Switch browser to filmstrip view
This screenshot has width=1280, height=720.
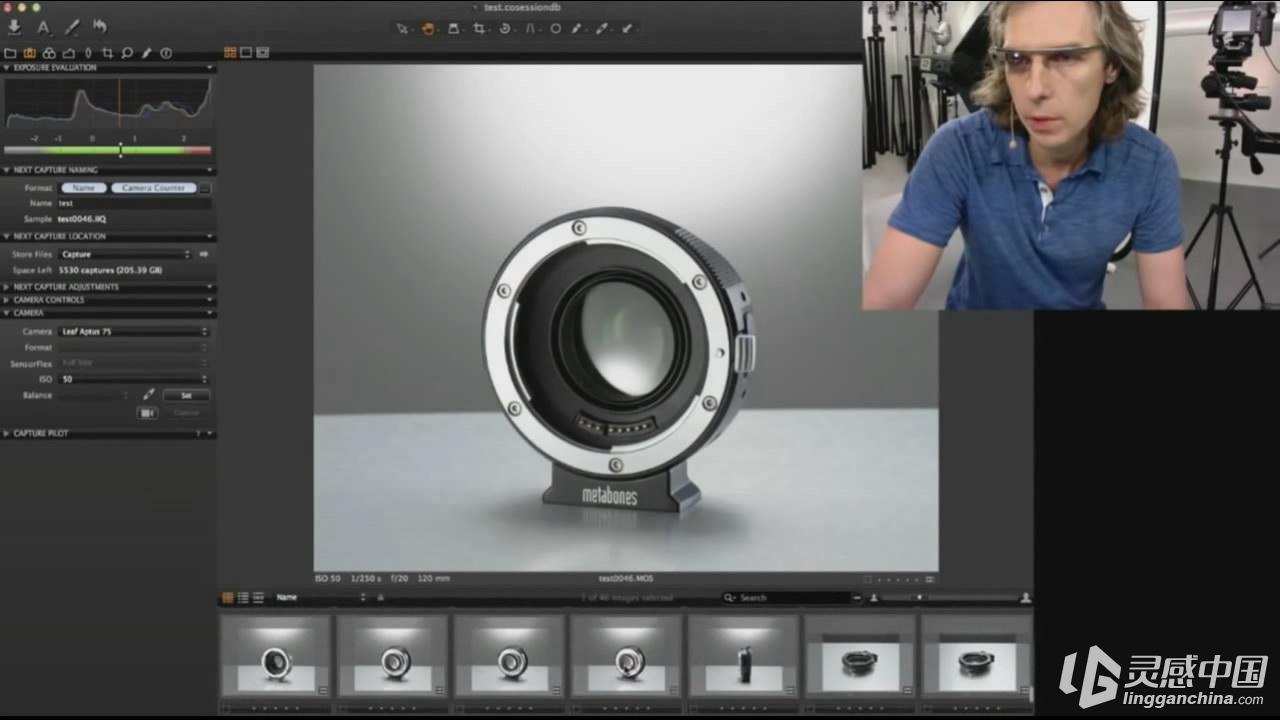point(258,598)
